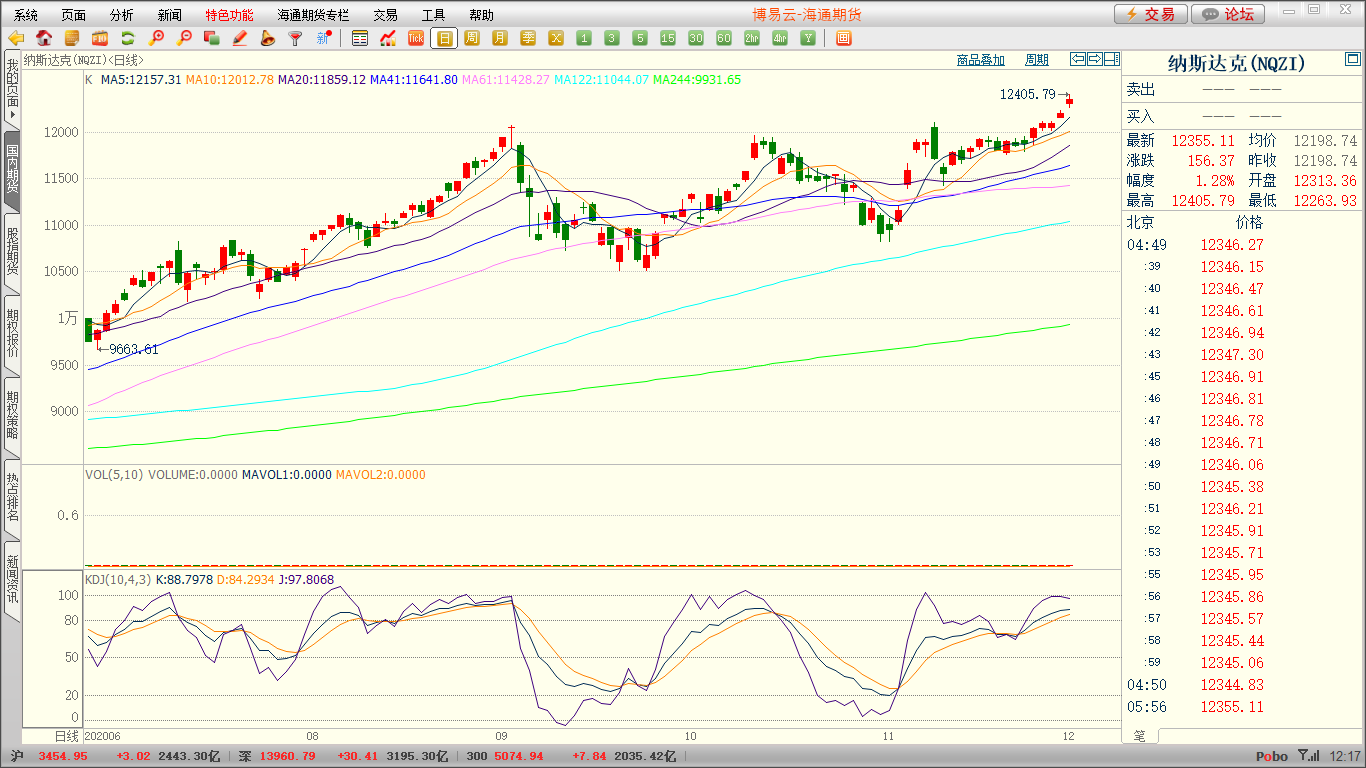
Task: Click the 周期 period link
Action: click(x=1037, y=60)
